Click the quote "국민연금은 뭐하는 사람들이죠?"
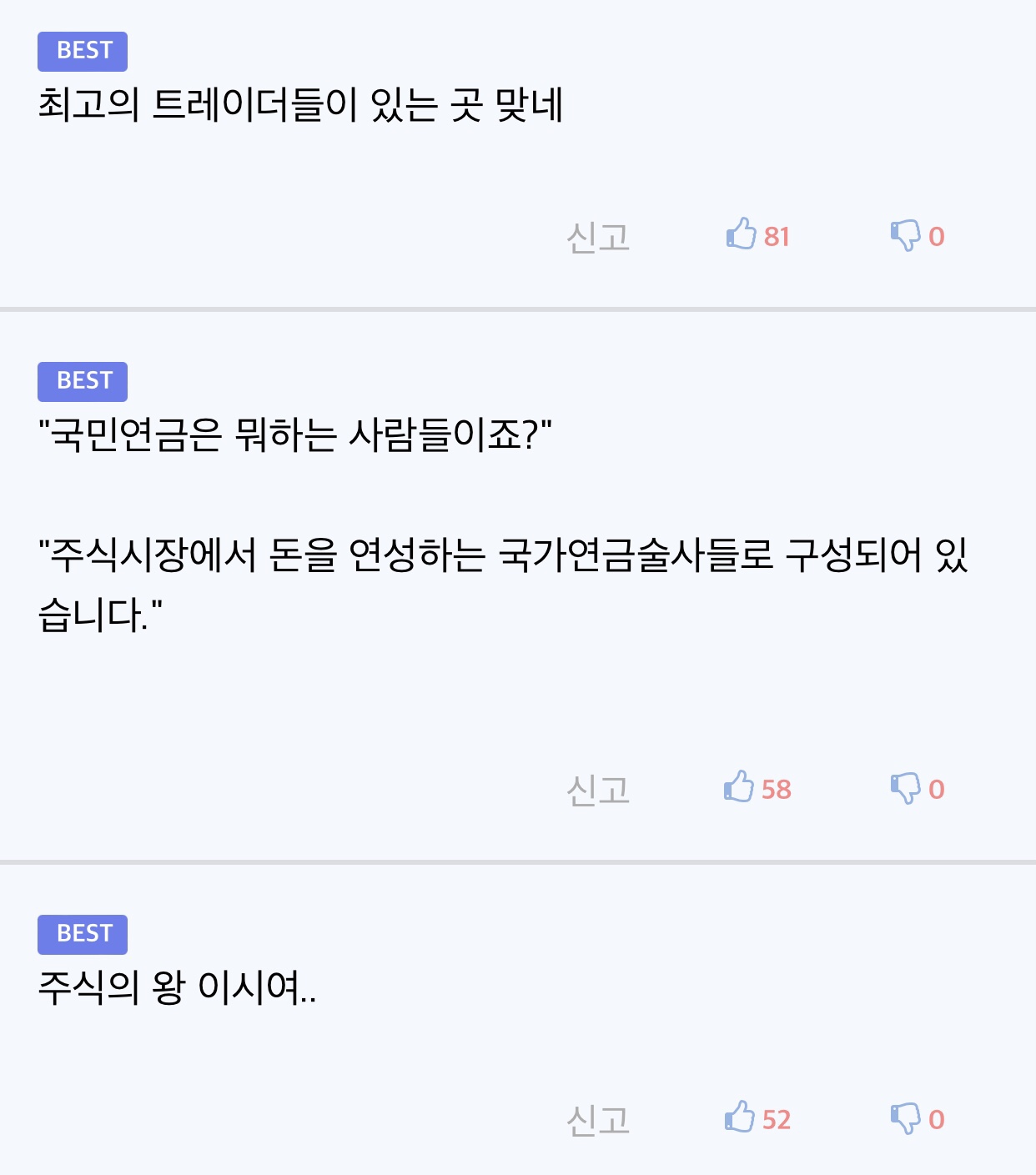 click(x=295, y=435)
